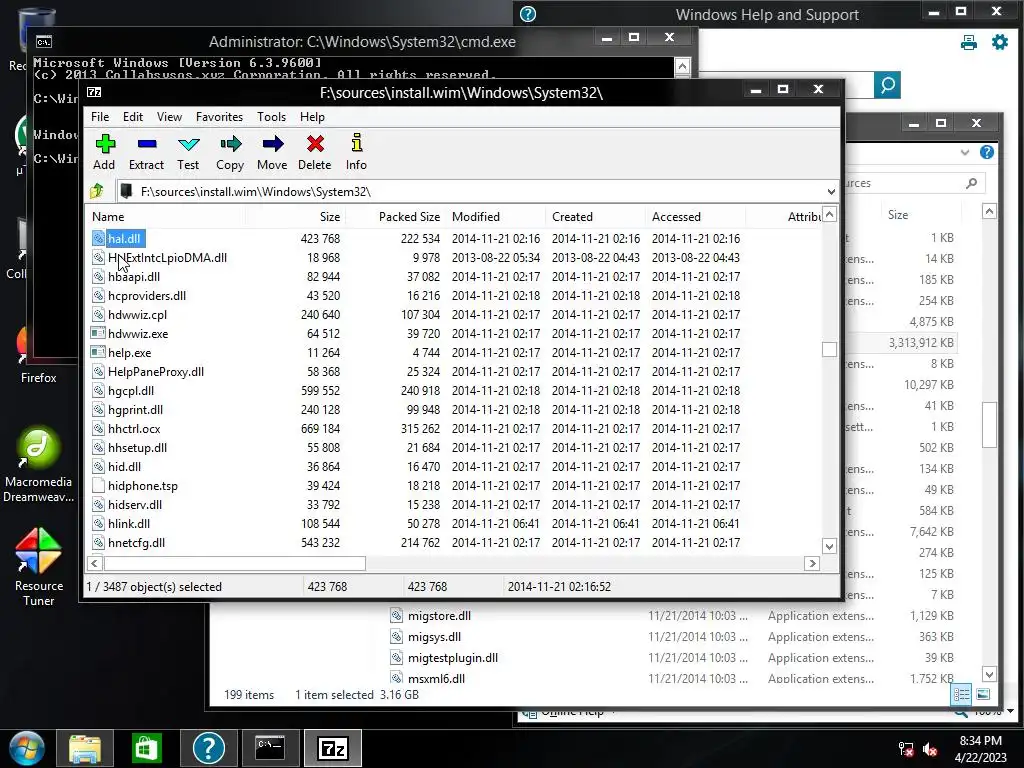The height and width of the screenshot is (768, 1024).
Task: Select migtestplugin.dll in Explorer window
Action: (x=453, y=658)
